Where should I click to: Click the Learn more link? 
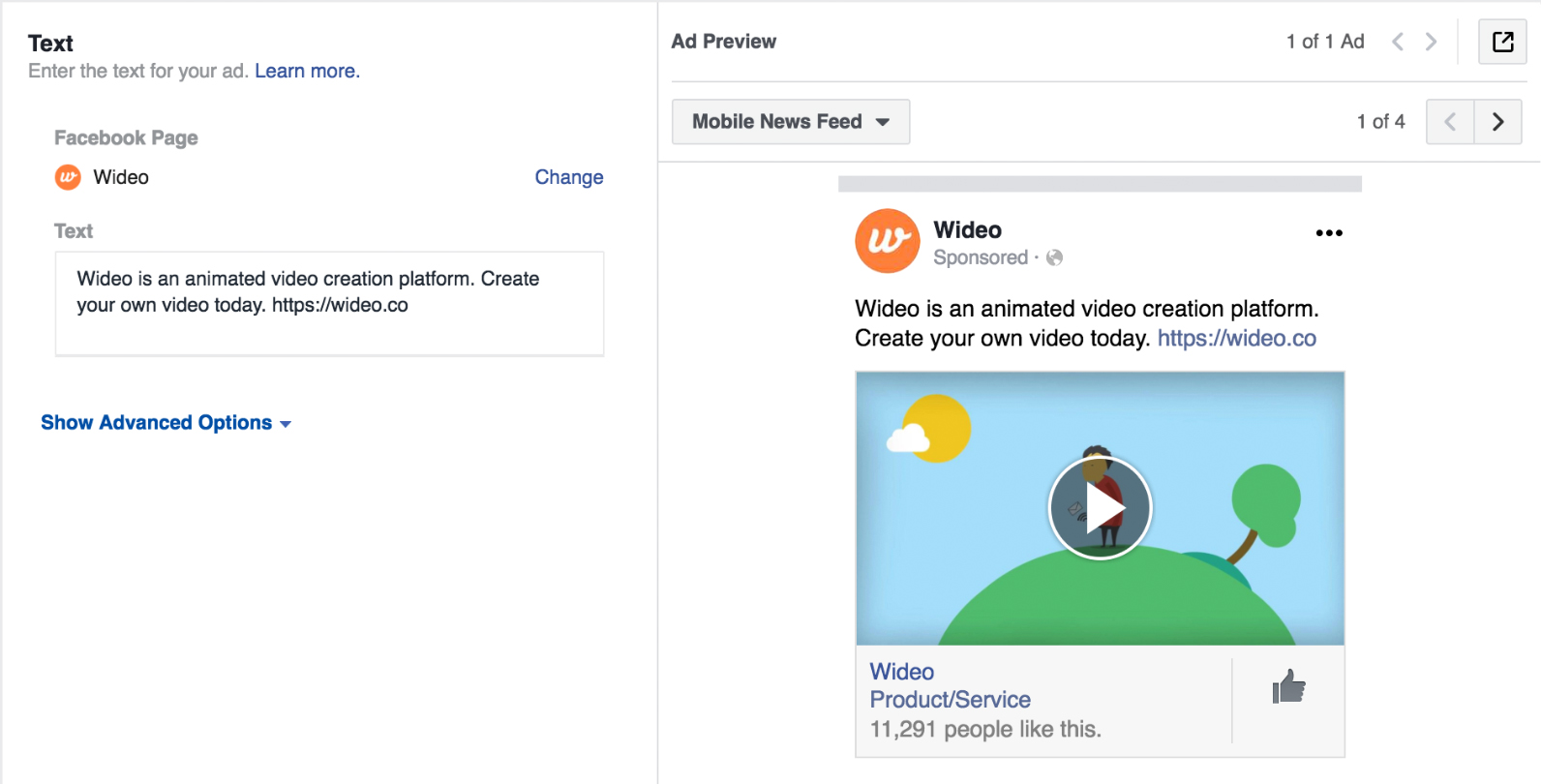pyautogui.click(x=307, y=71)
